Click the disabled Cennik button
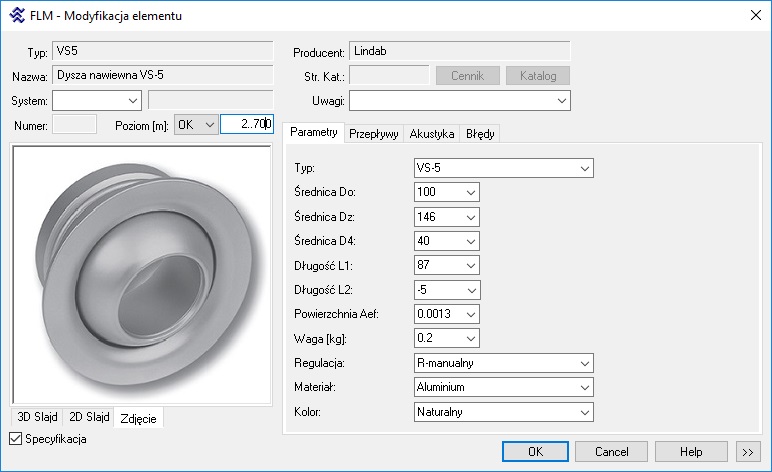The height and width of the screenshot is (472, 772). coord(468,76)
